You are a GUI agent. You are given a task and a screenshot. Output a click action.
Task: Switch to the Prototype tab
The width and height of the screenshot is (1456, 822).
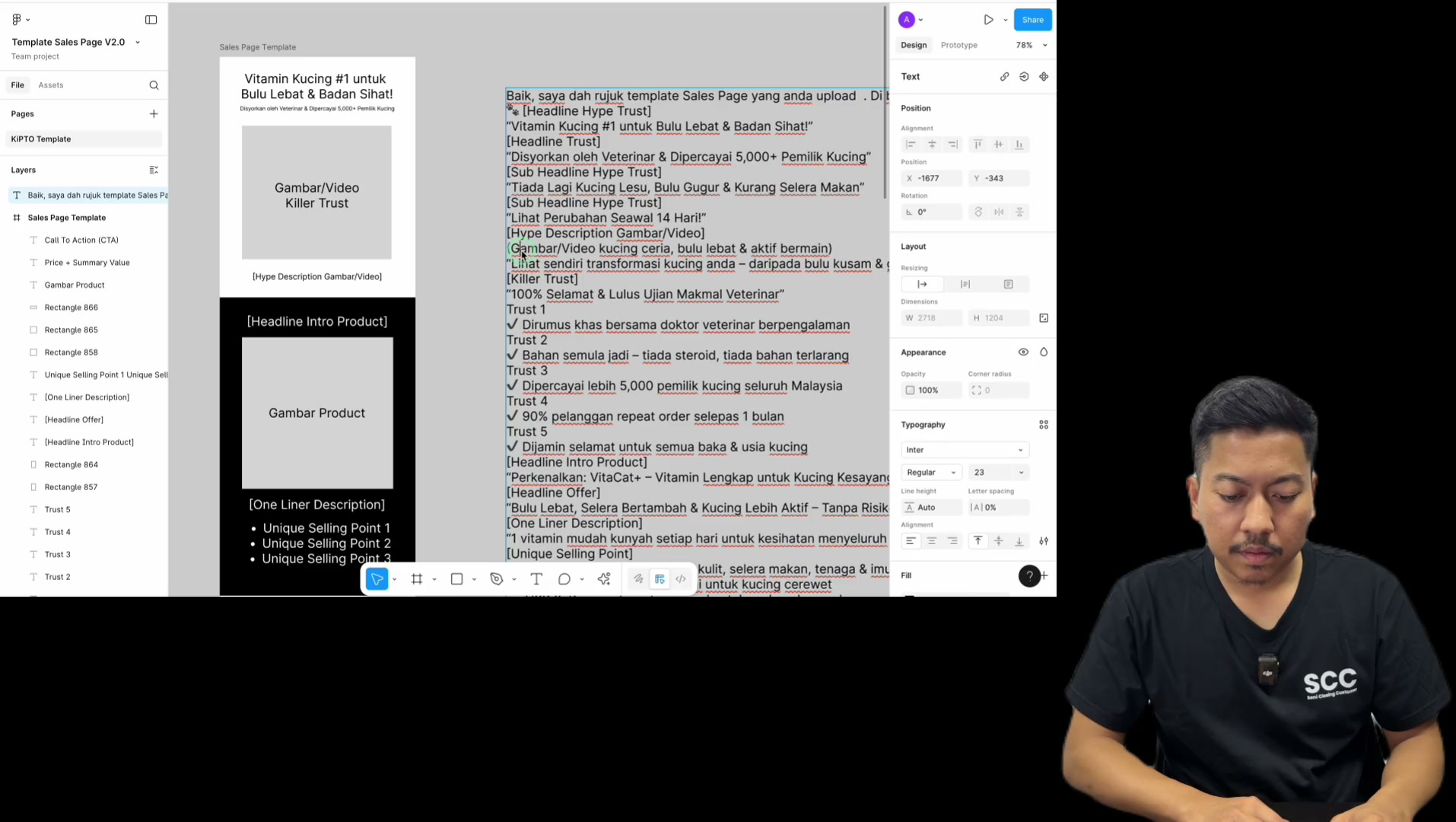958,45
